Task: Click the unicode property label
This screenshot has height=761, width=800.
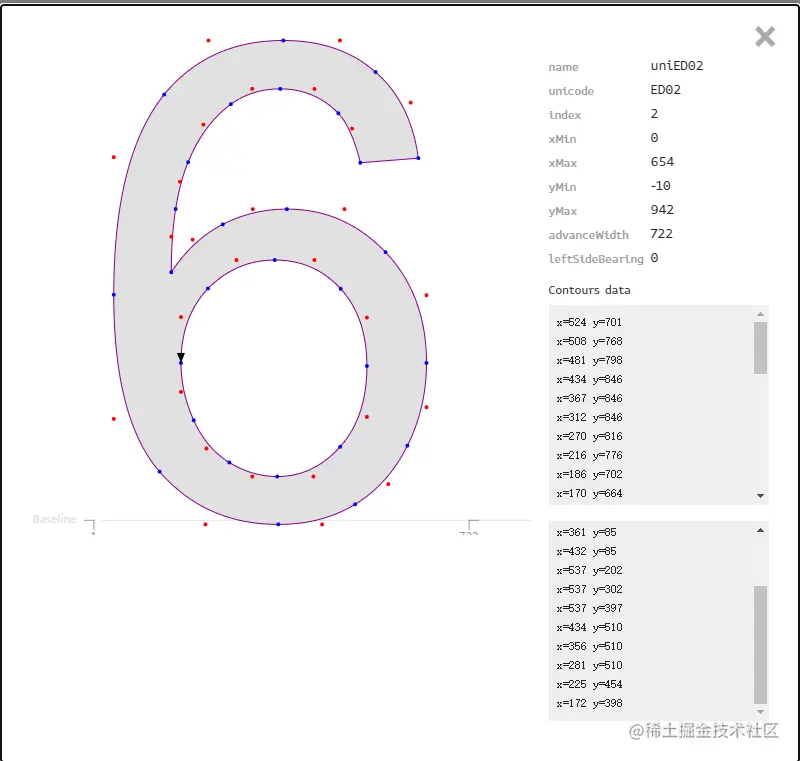Action: click(571, 91)
